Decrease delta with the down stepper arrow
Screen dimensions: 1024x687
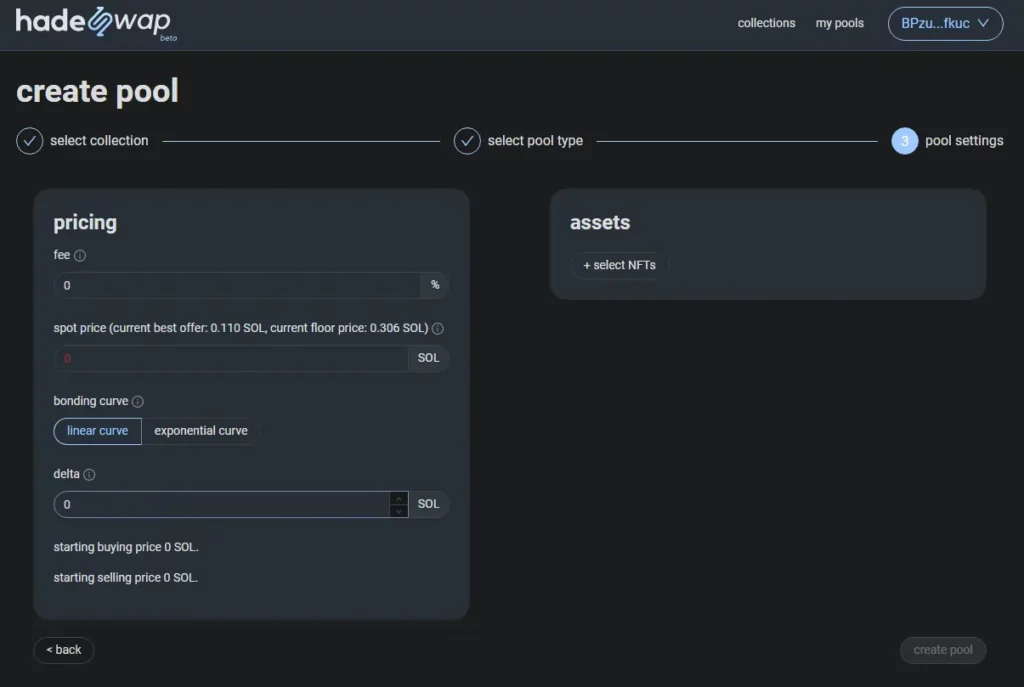click(x=398, y=511)
